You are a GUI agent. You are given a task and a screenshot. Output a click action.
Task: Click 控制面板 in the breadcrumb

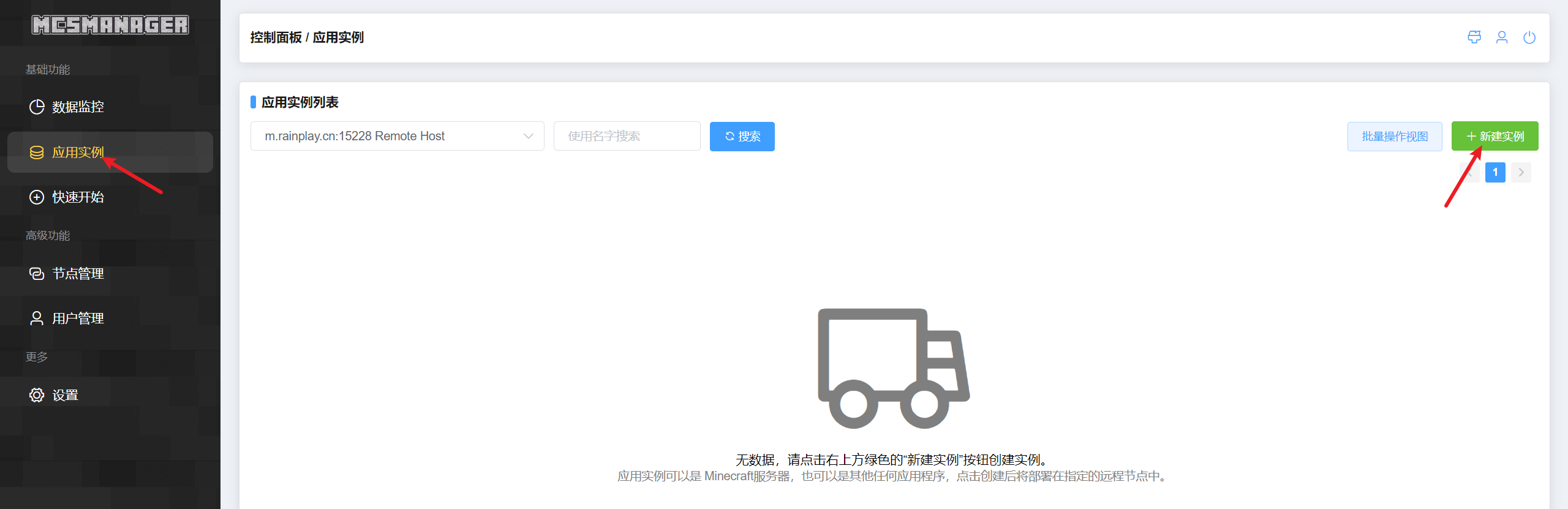tap(276, 37)
